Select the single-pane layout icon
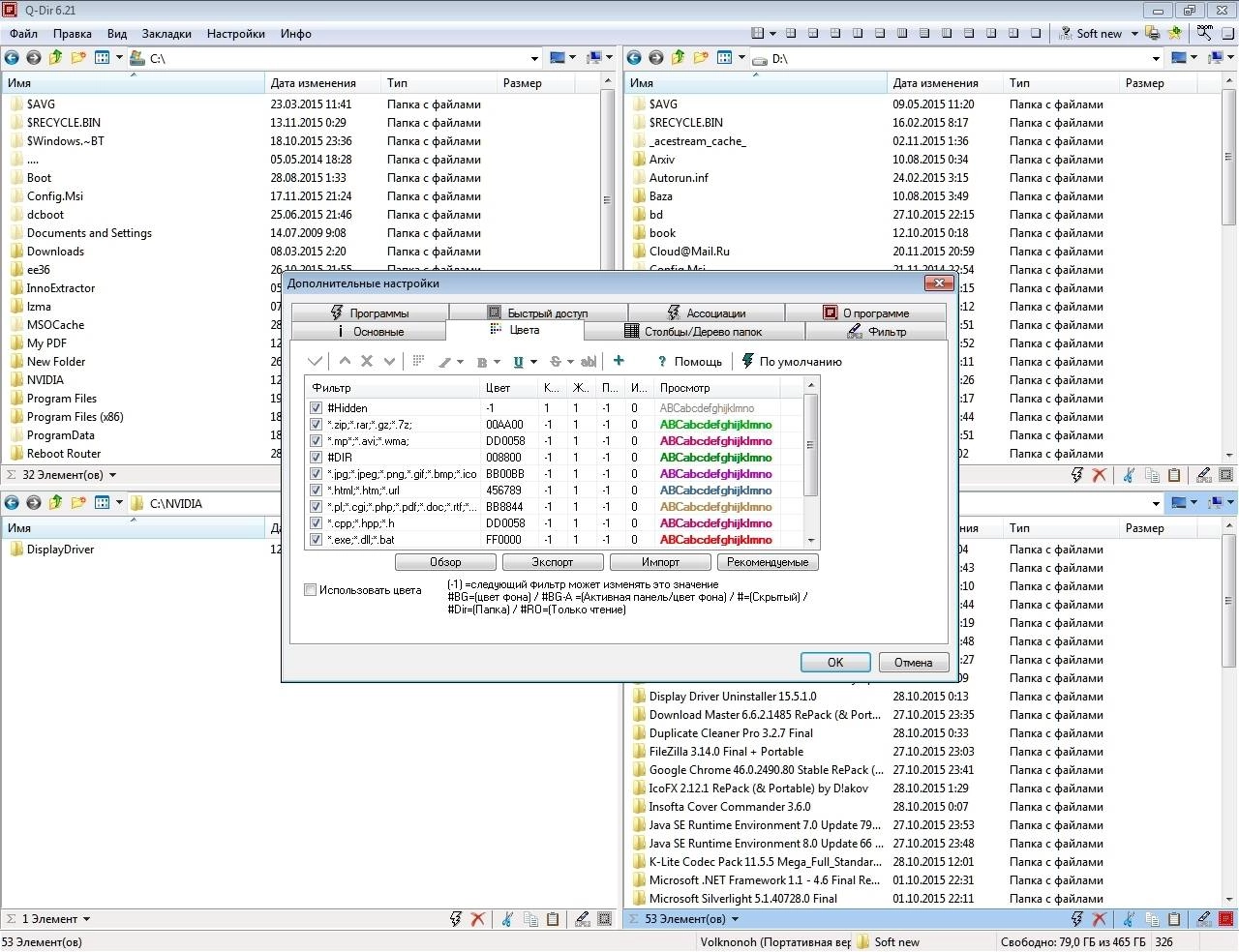 coord(1036,33)
